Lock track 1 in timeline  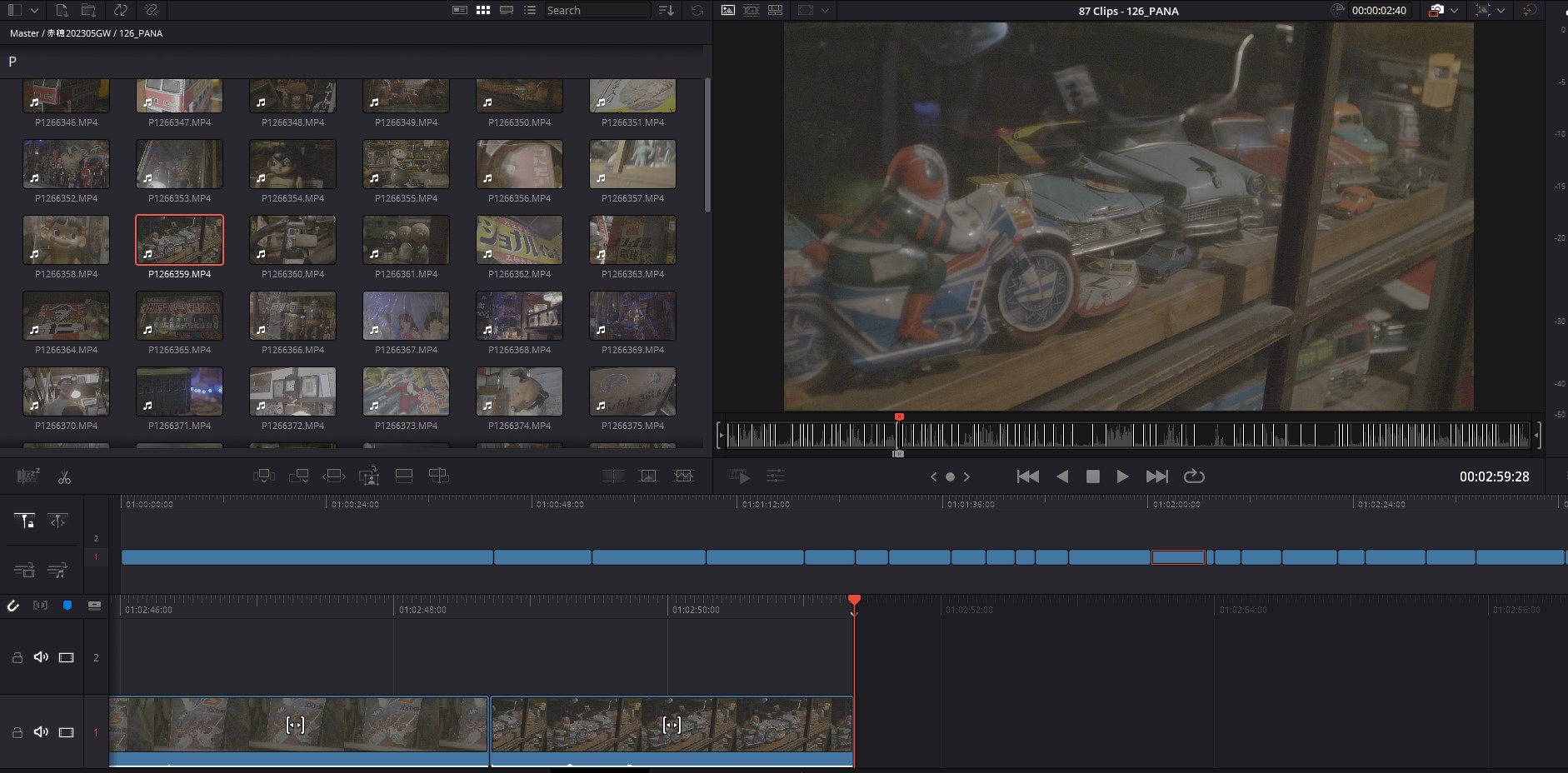[17, 732]
